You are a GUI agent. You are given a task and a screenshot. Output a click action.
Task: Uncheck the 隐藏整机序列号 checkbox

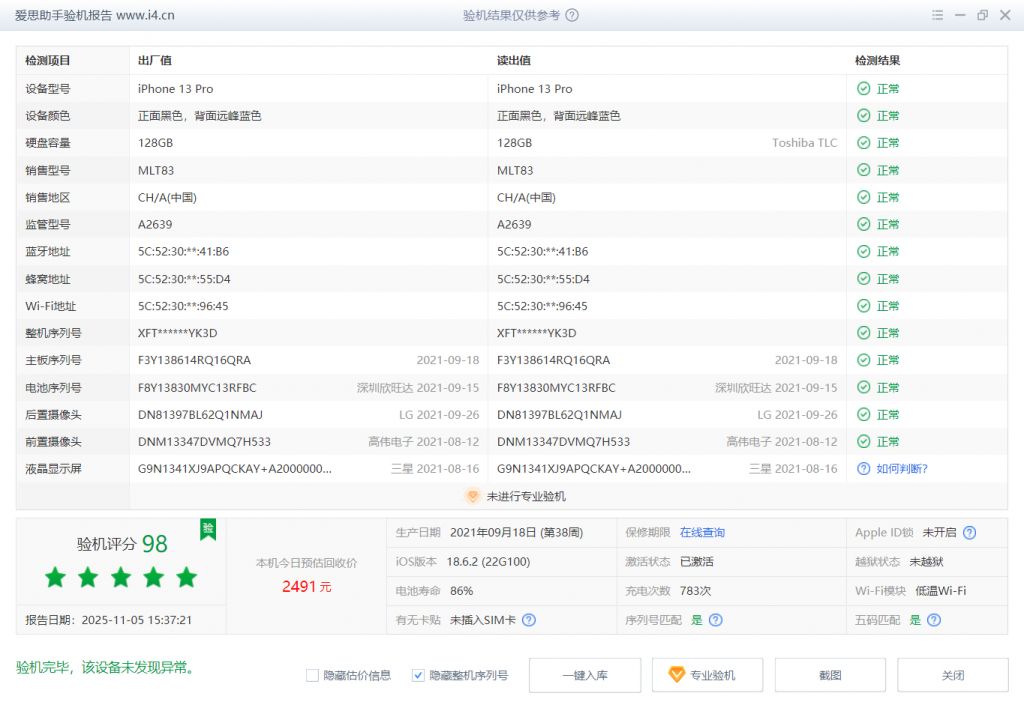(418, 675)
